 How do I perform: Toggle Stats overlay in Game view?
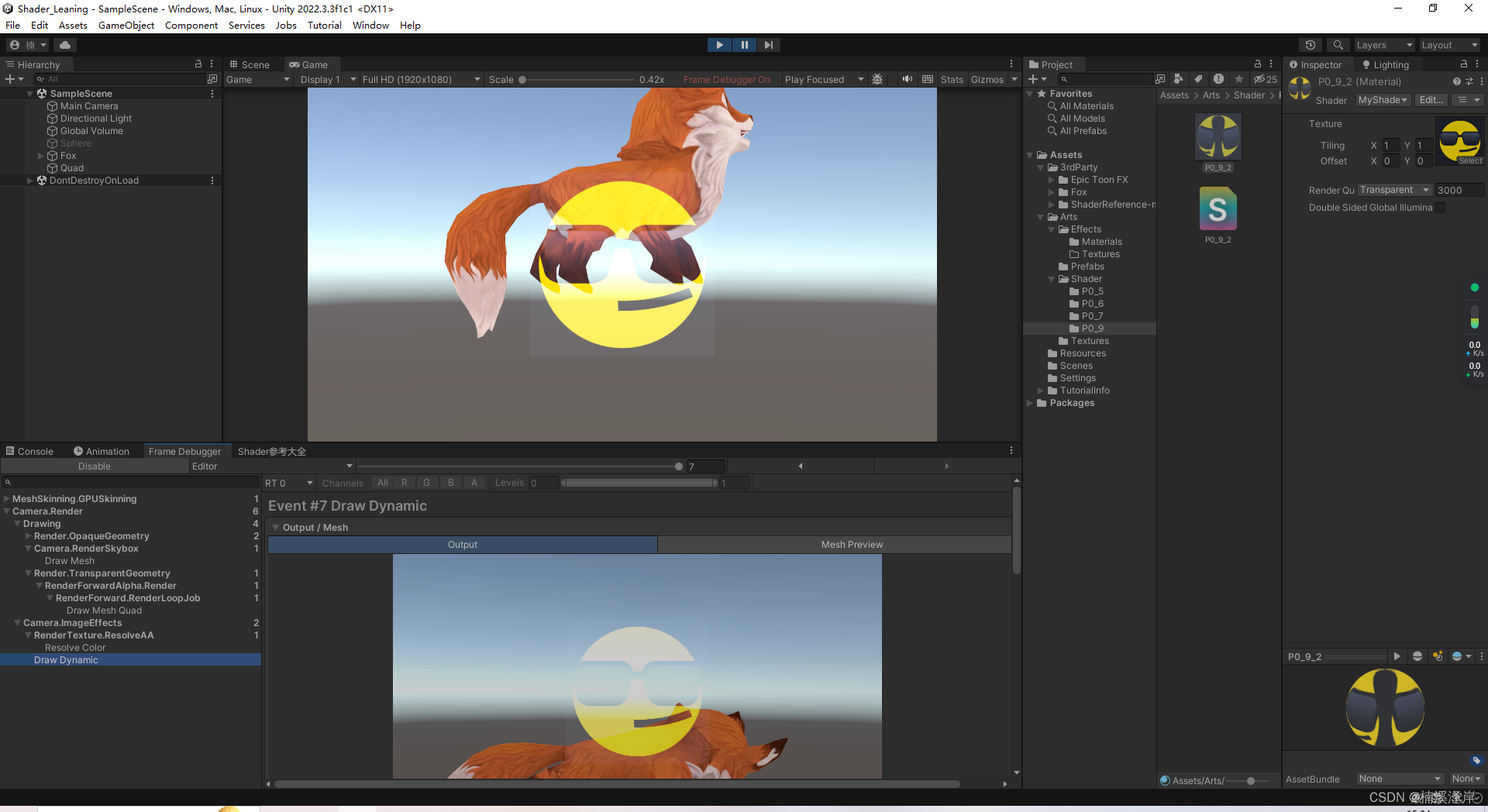[952, 79]
